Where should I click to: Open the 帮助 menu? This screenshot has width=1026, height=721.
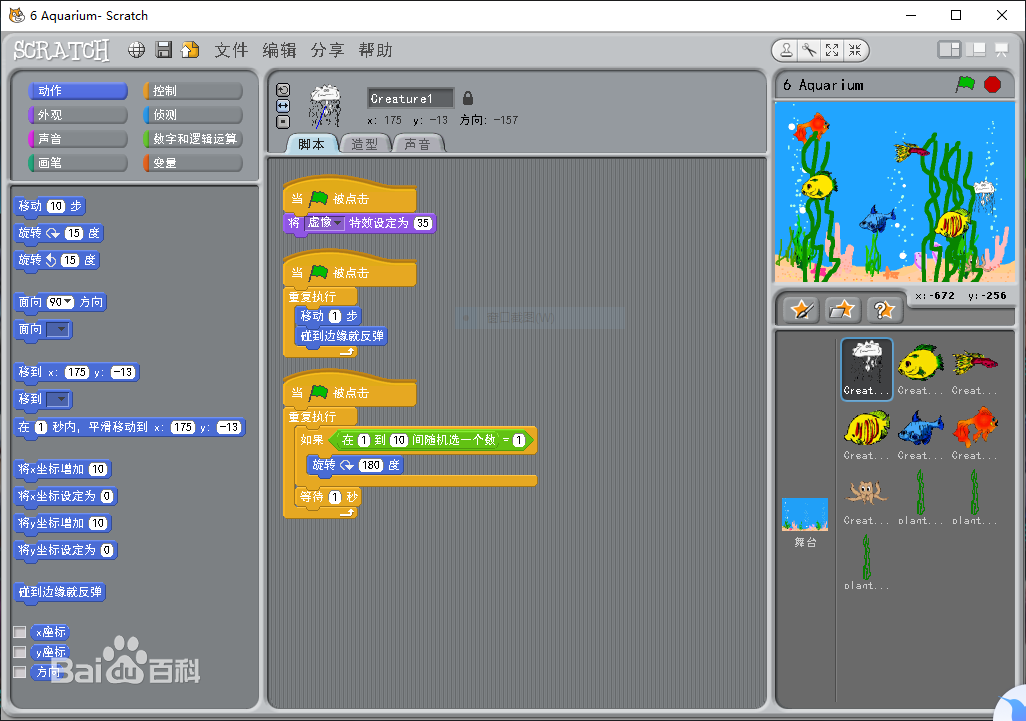point(375,50)
